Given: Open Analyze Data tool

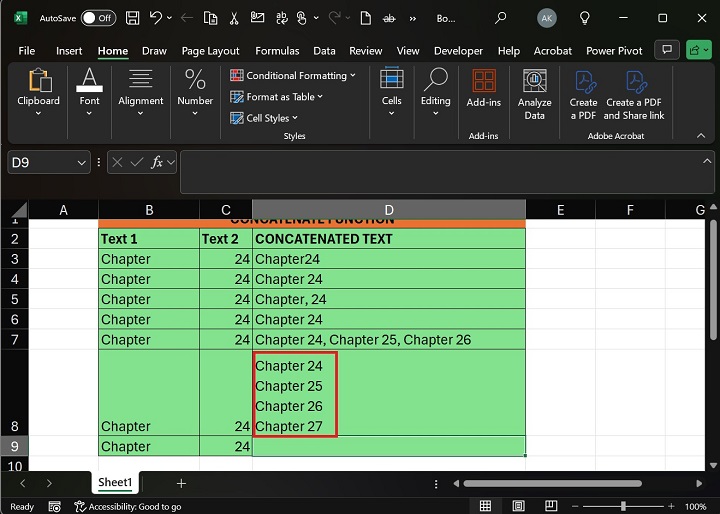Looking at the screenshot, I should pyautogui.click(x=534, y=95).
